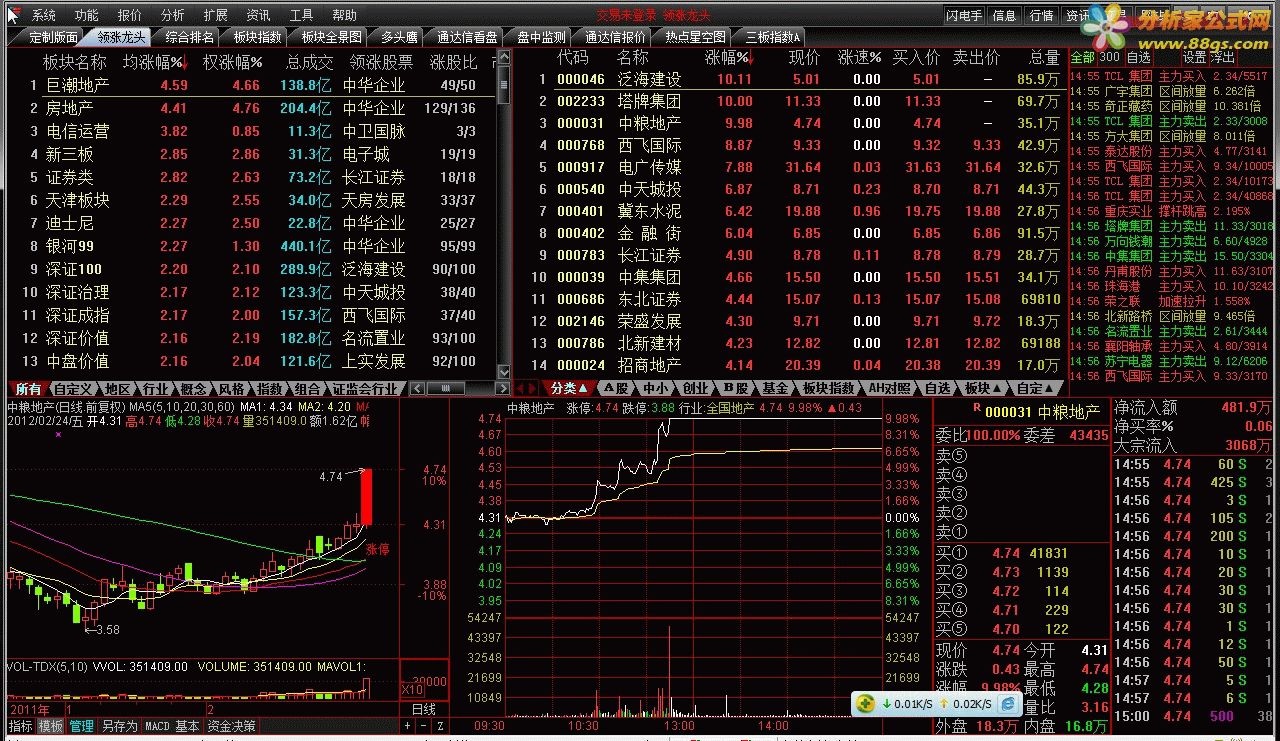Open the 系统 menu
Screen dimensions: 1280x741
coord(44,15)
